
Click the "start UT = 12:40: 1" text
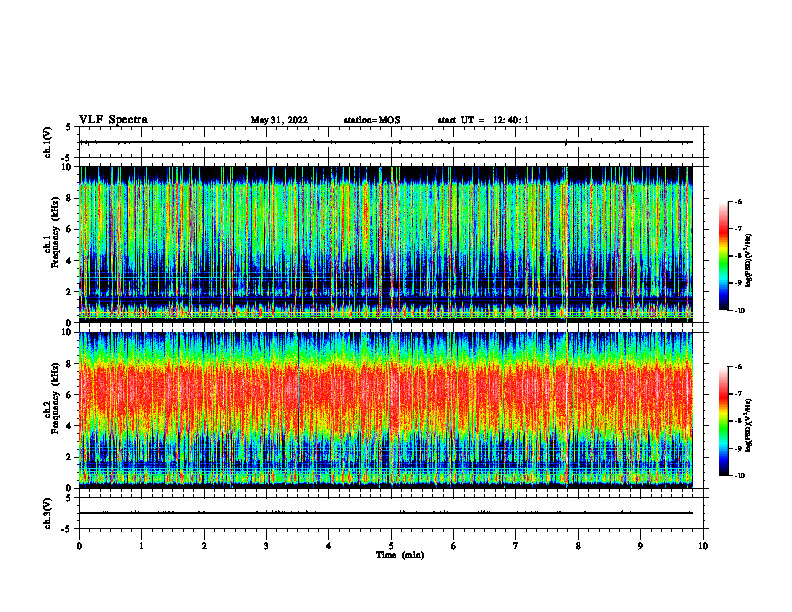click(x=483, y=120)
